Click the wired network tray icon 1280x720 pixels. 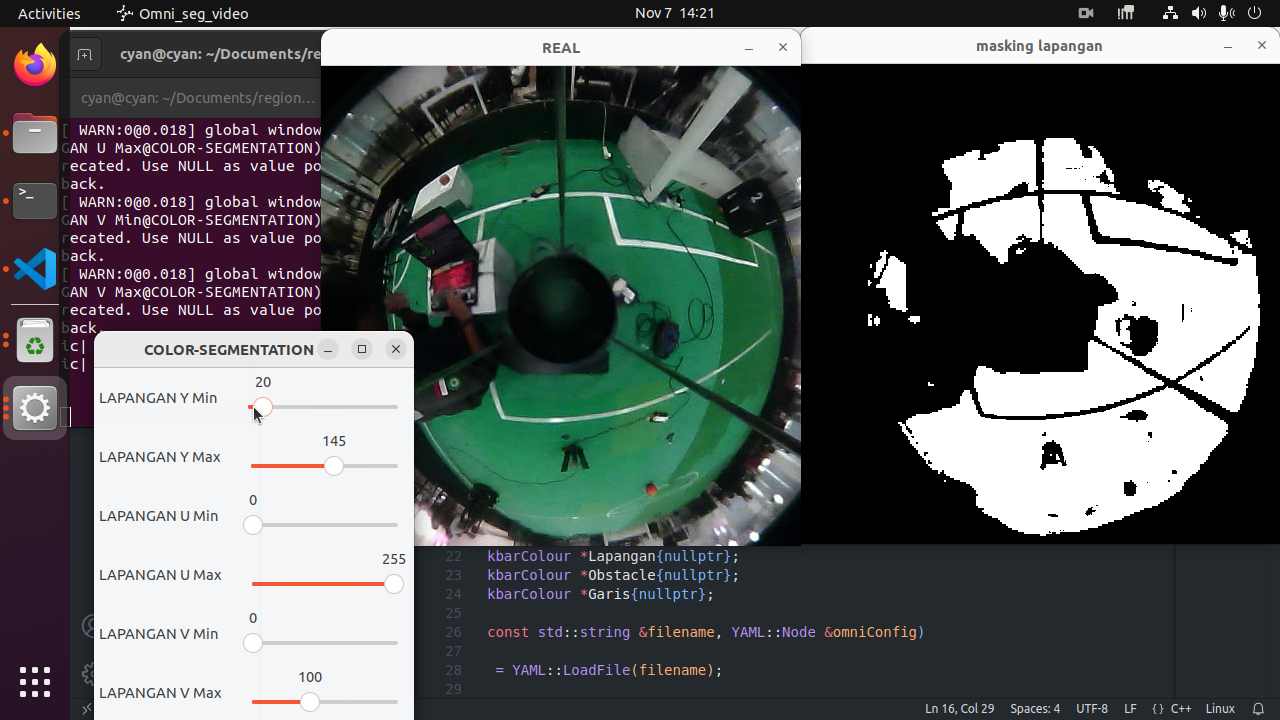pos(1170,13)
